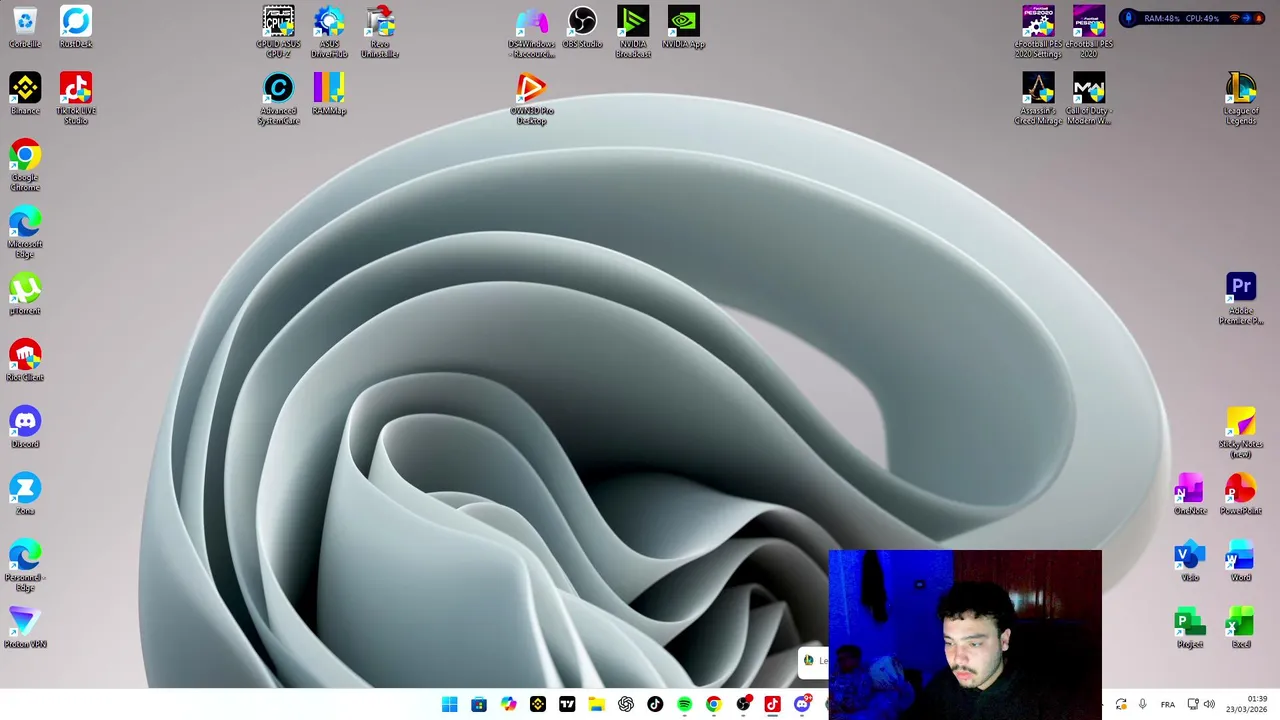Select the NVIDIA App shortcut
This screenshot has height=720, width=1280.
tap(684, 28)
